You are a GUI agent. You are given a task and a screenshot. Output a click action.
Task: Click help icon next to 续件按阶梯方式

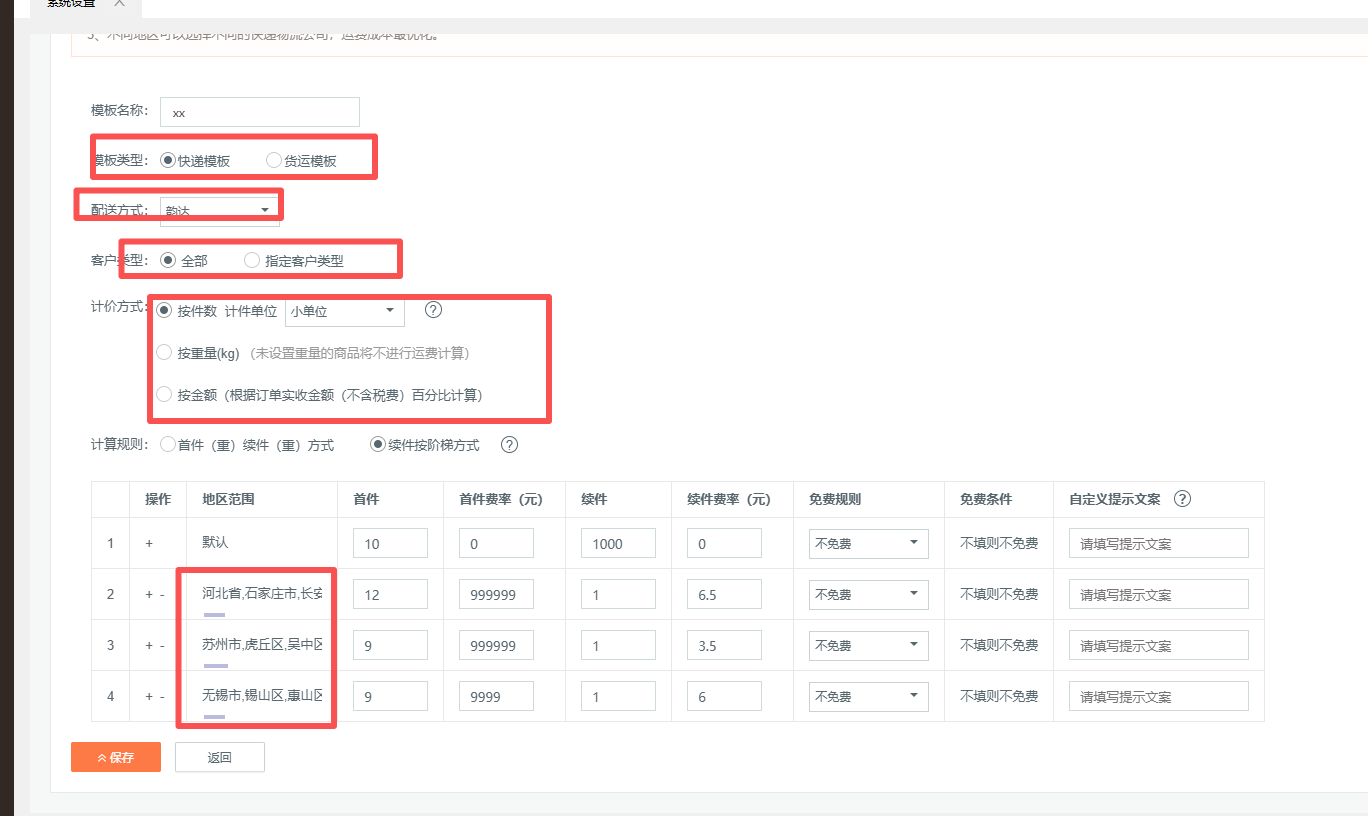[509, 445]
